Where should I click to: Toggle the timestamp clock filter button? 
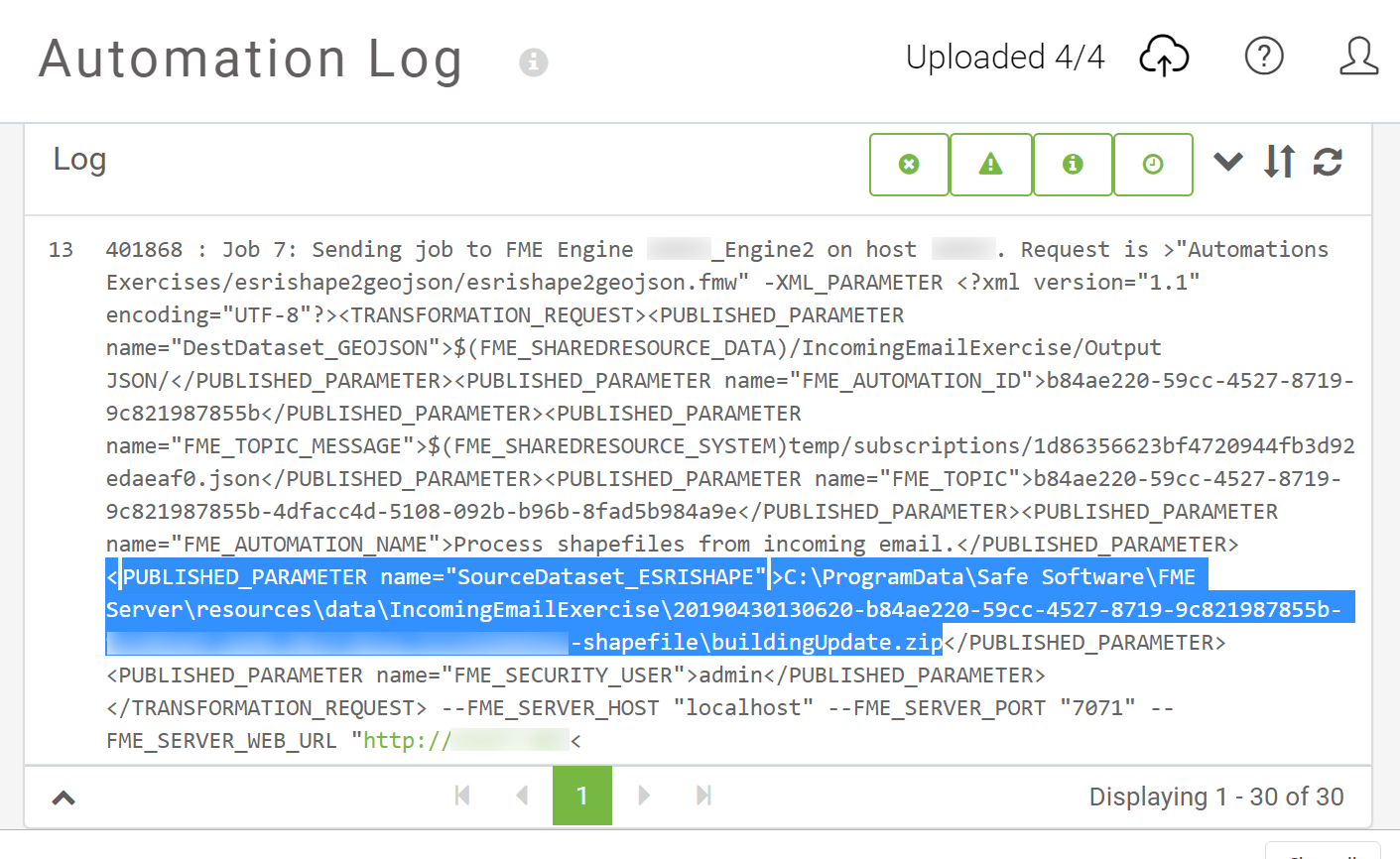1153,165
